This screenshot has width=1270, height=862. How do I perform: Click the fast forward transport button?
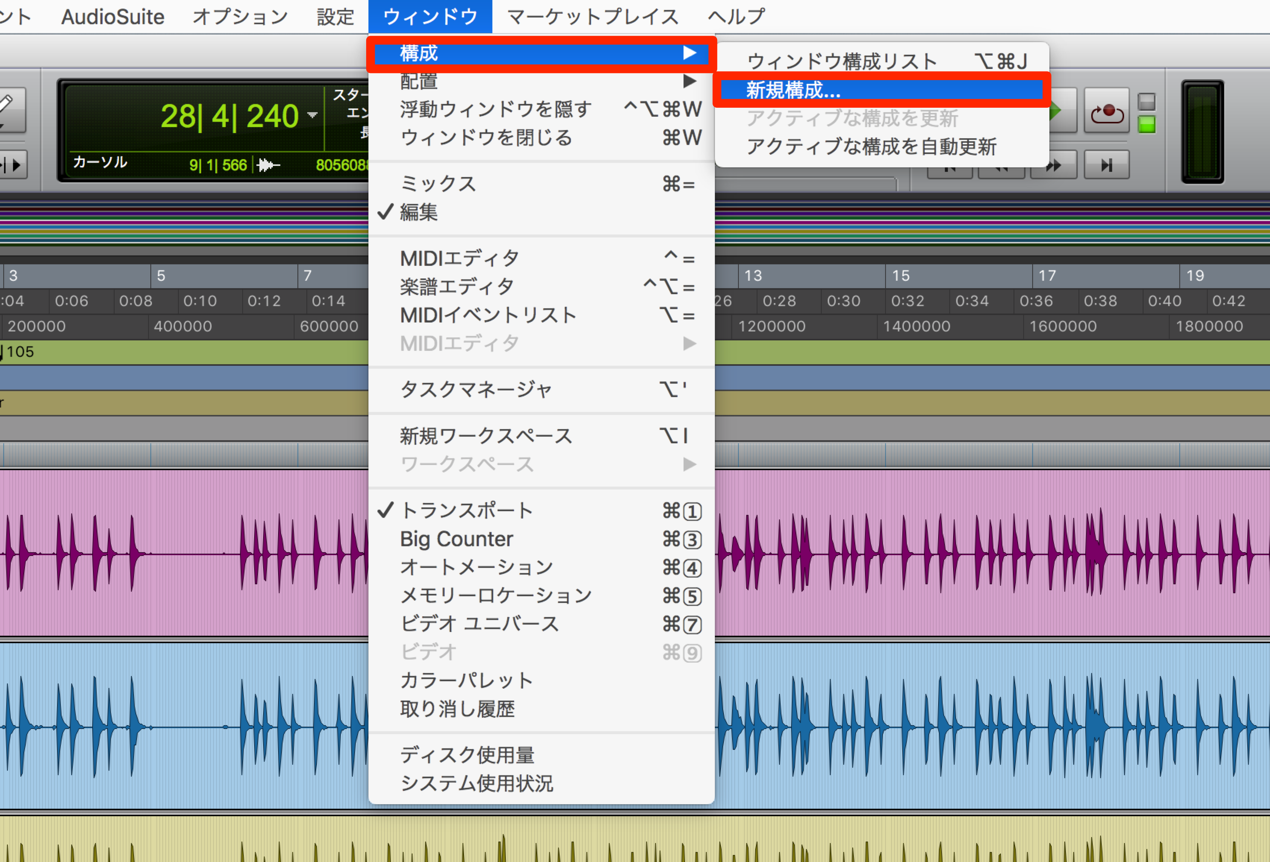[1053, 165]
